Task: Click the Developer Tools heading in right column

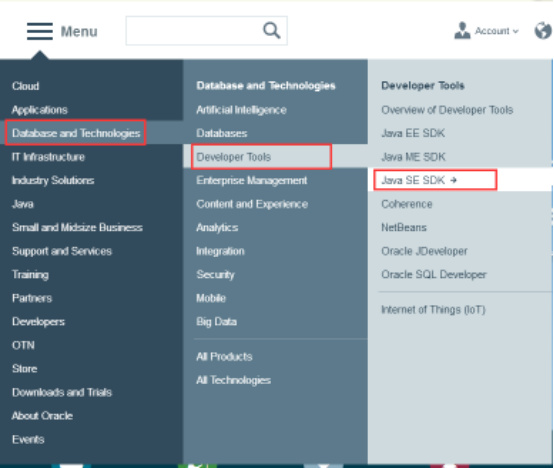Action: click(423, 86)
